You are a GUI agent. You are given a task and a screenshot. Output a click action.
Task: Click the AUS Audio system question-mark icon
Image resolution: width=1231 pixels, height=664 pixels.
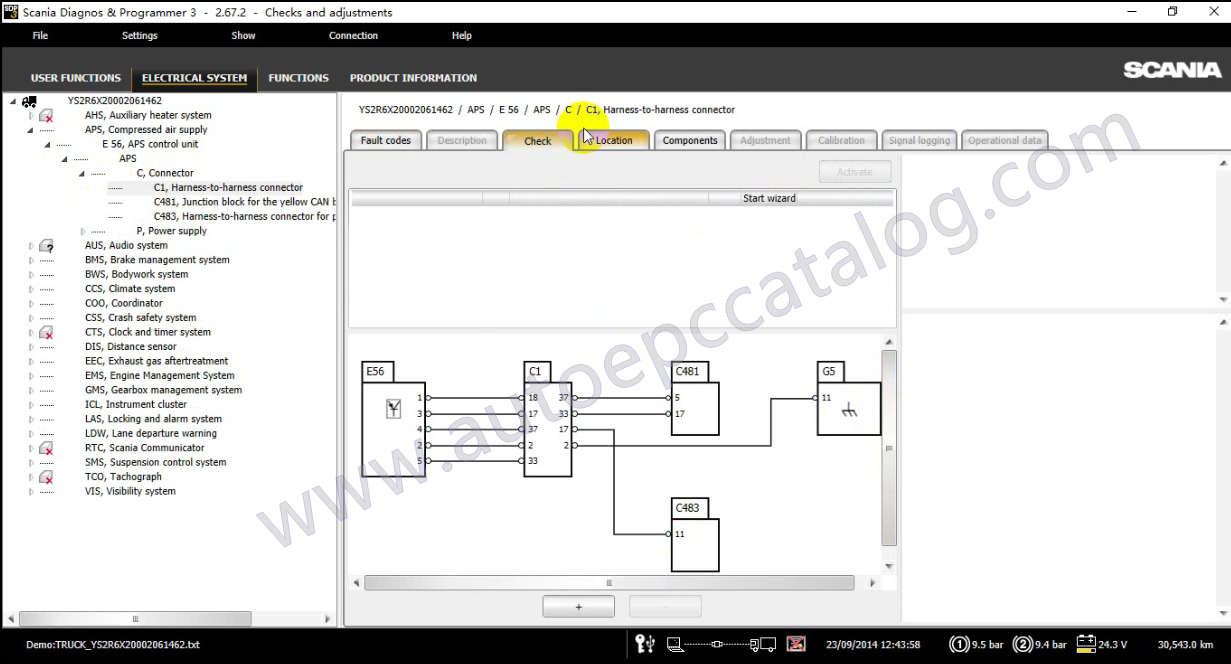pos(46,246)
